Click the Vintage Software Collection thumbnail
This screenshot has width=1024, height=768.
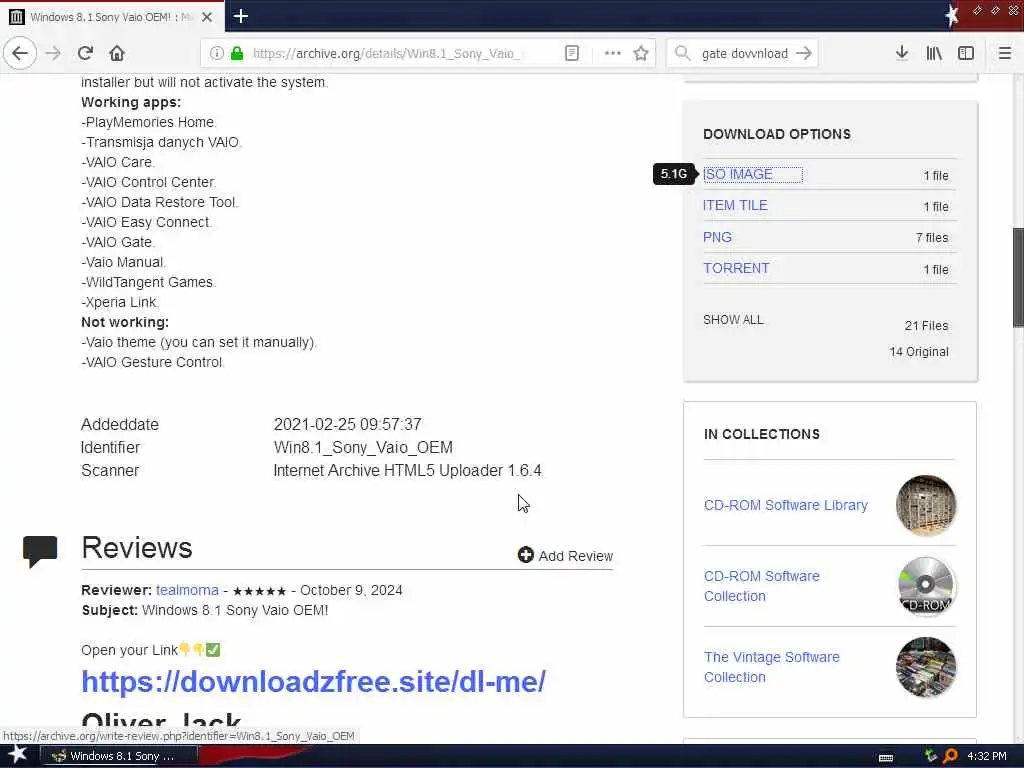[926, 667]
